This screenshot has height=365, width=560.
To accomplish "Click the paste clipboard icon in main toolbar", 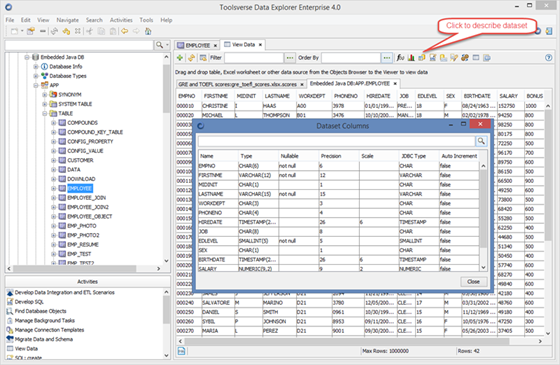I will (113, 31).
